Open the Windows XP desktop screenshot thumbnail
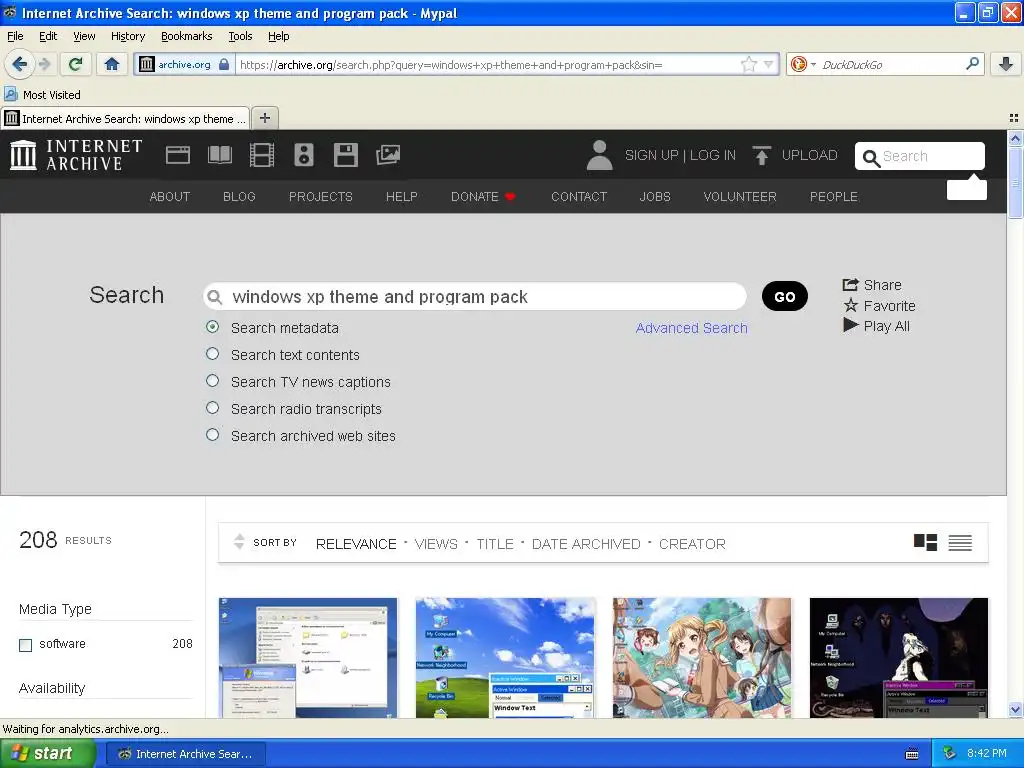 coord(505,658)
